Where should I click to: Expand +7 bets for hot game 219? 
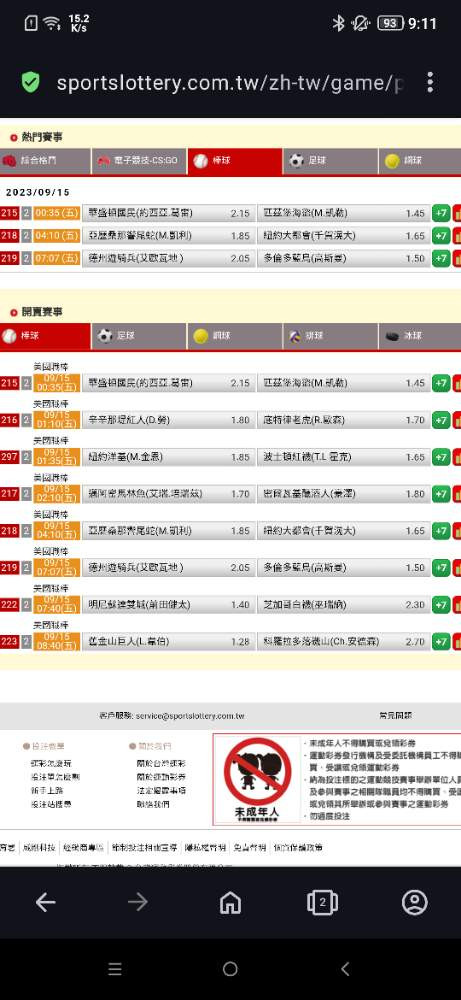[x=441, y=258]
